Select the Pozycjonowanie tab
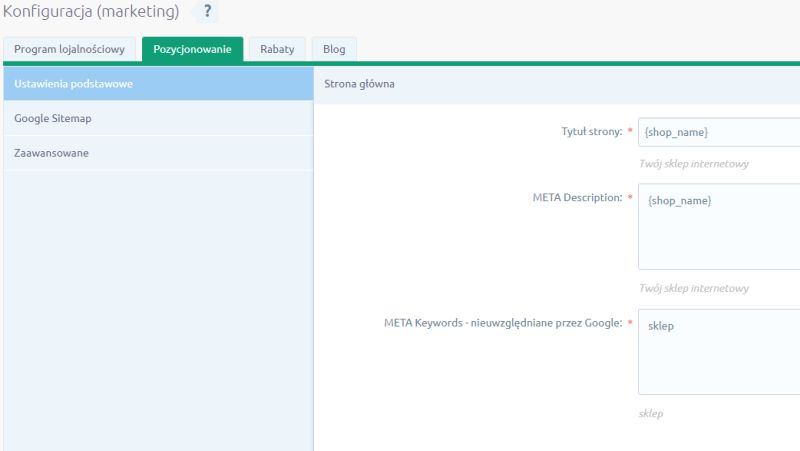The height and width of the screenshot is (451, 800). click(192, 49)
